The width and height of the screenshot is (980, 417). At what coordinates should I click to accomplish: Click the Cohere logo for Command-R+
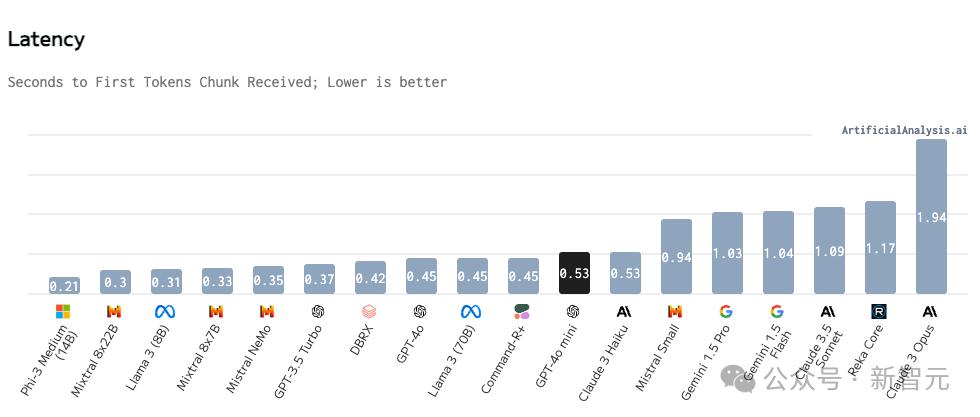click(522, 312)
